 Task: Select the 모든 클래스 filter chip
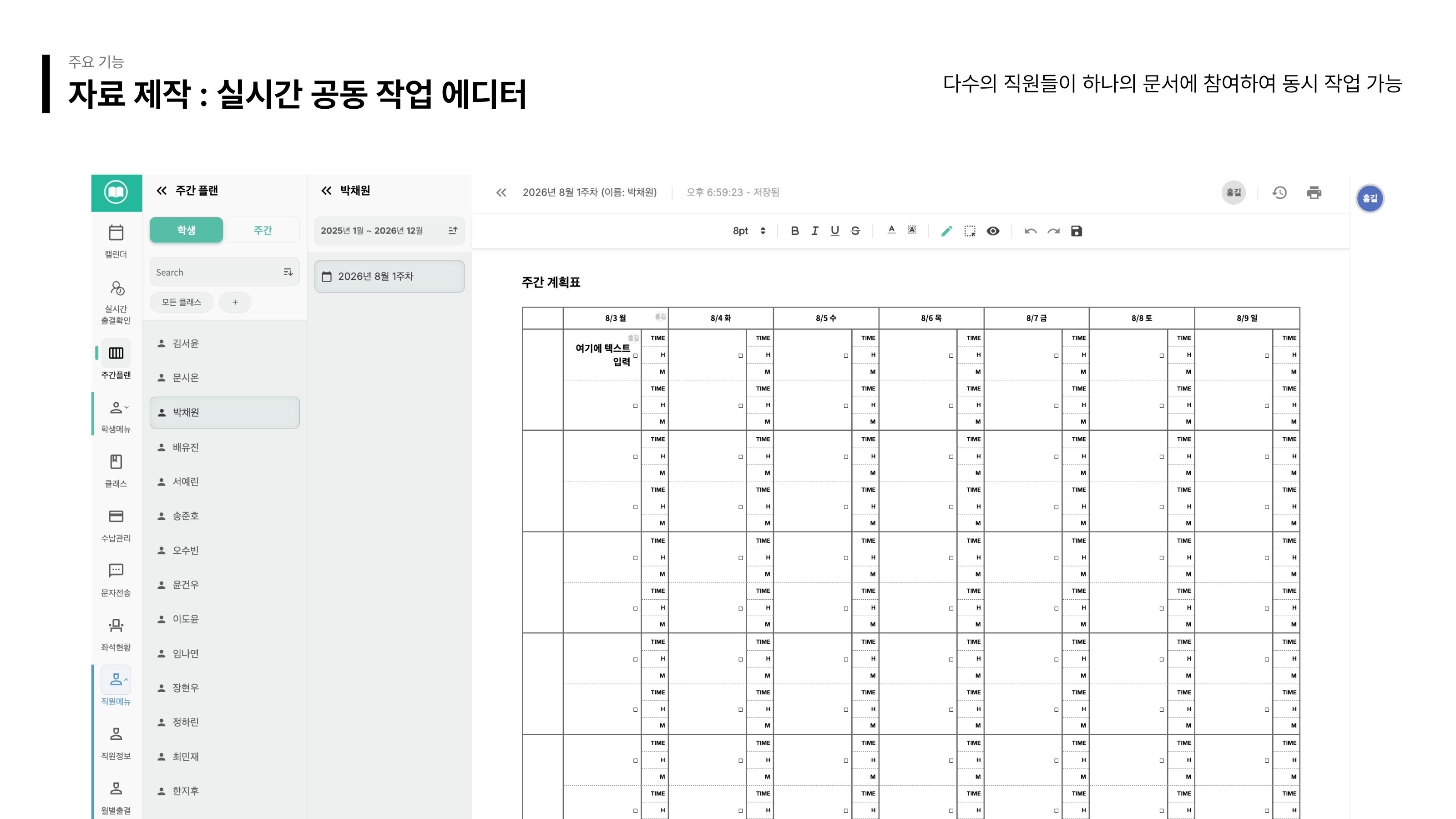182,302
